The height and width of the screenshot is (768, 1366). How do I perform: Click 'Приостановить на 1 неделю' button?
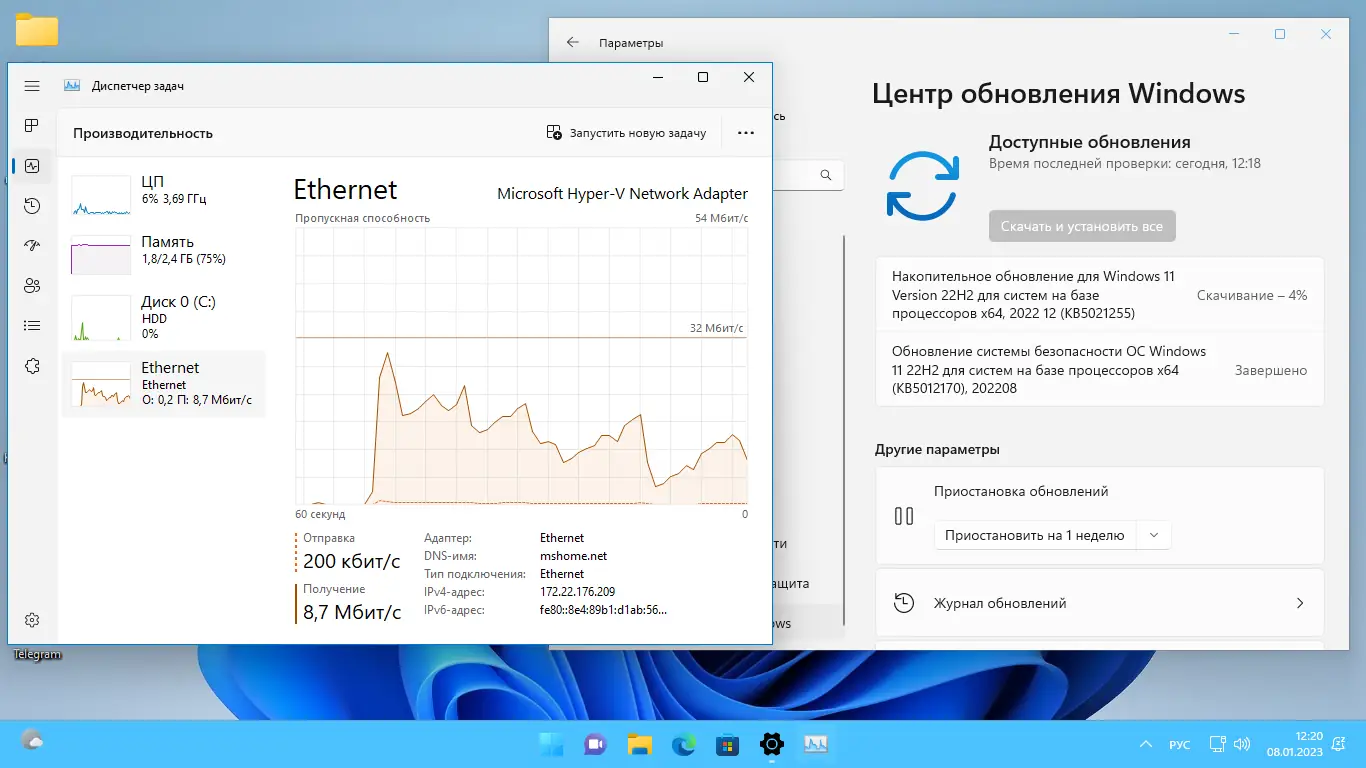click(x=1034, y=535)
